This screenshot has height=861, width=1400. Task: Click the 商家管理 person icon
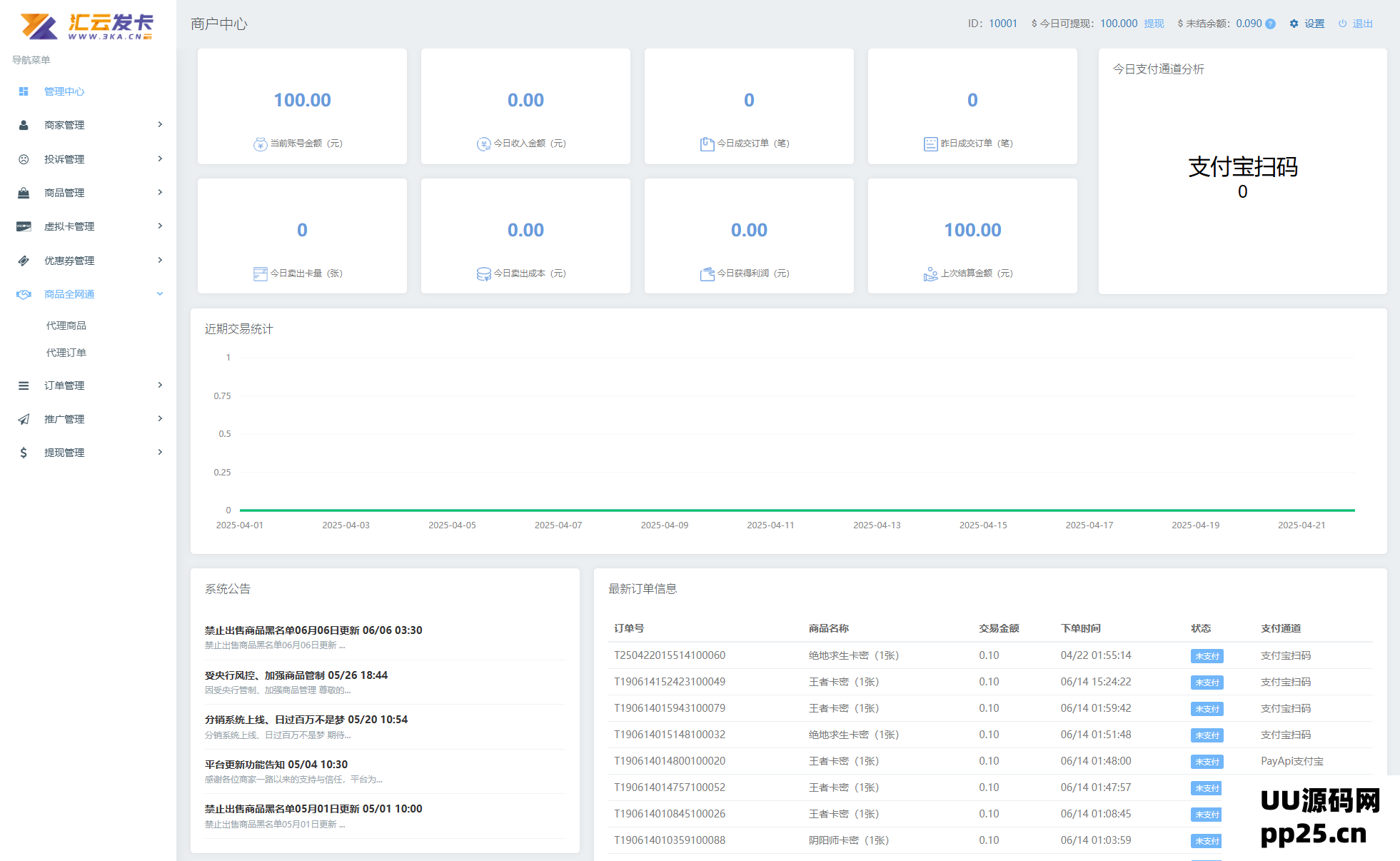coord(24,125)
